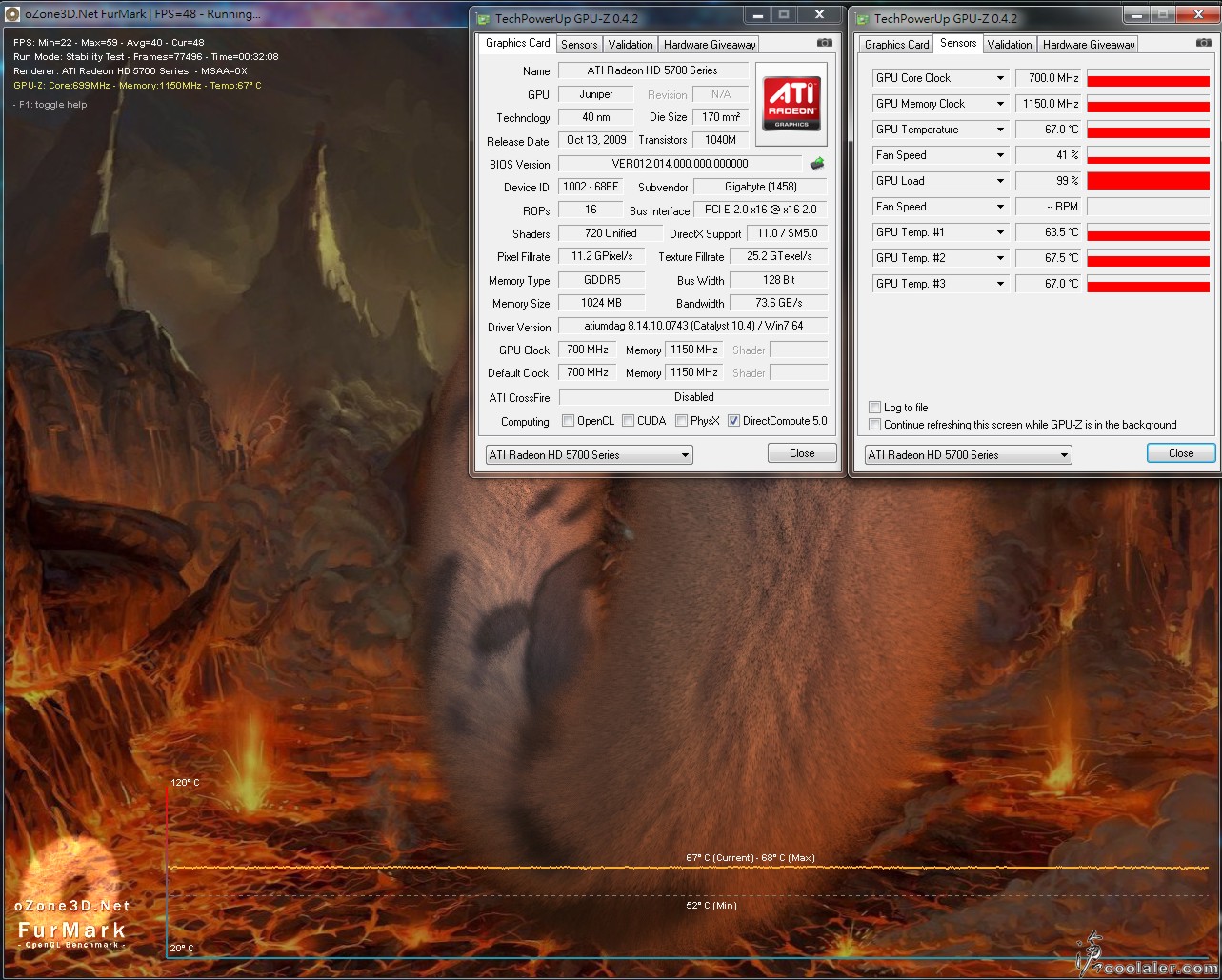Click the DirectX Support value 11.0 / SM5.0
This screenshot has width=1222, height=980.
coord(789,233)
